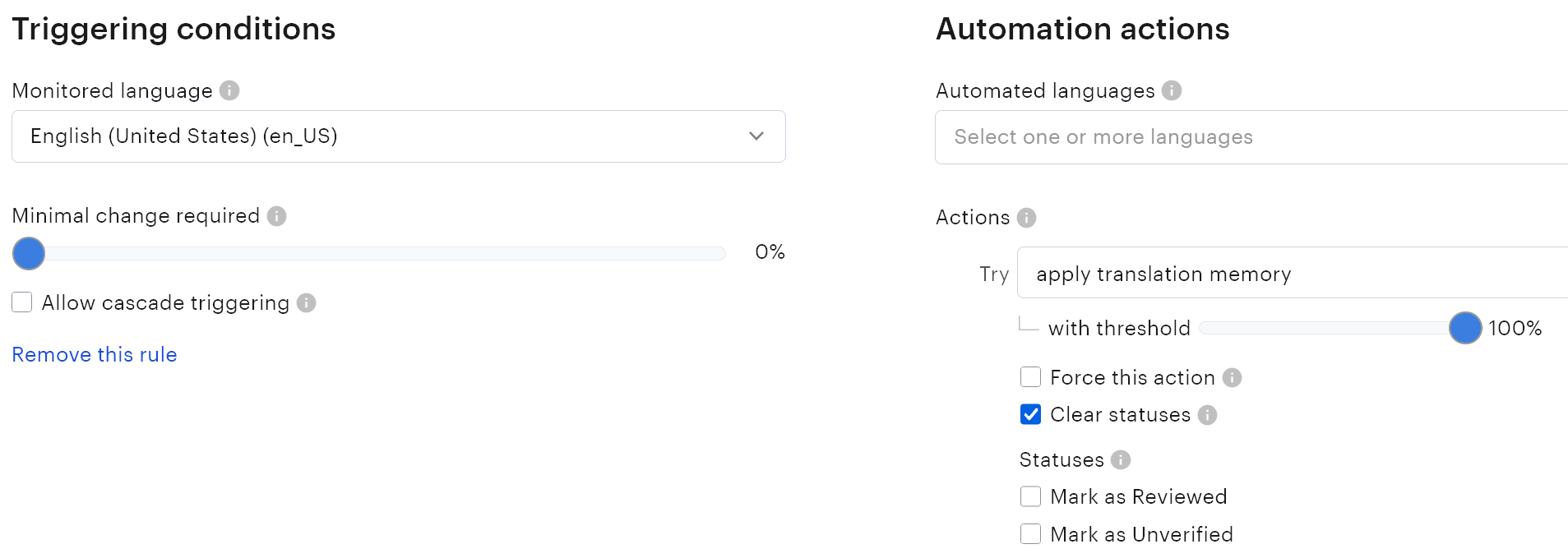Click info icon beside Clear statuses
The width and height of the screenshot is (1568, 558).
click(x=1207, y=415)
